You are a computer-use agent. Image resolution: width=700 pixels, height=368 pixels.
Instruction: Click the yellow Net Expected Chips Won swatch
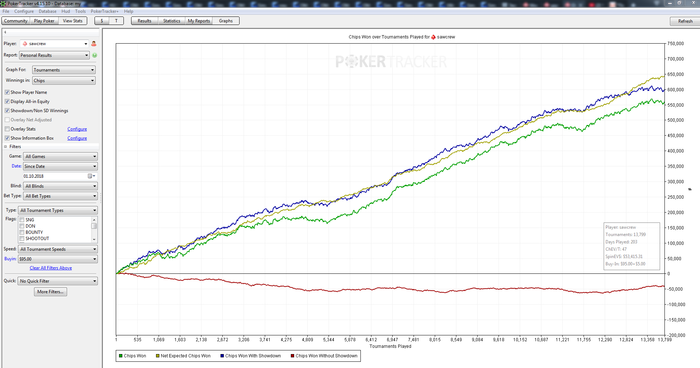[157, 356]
